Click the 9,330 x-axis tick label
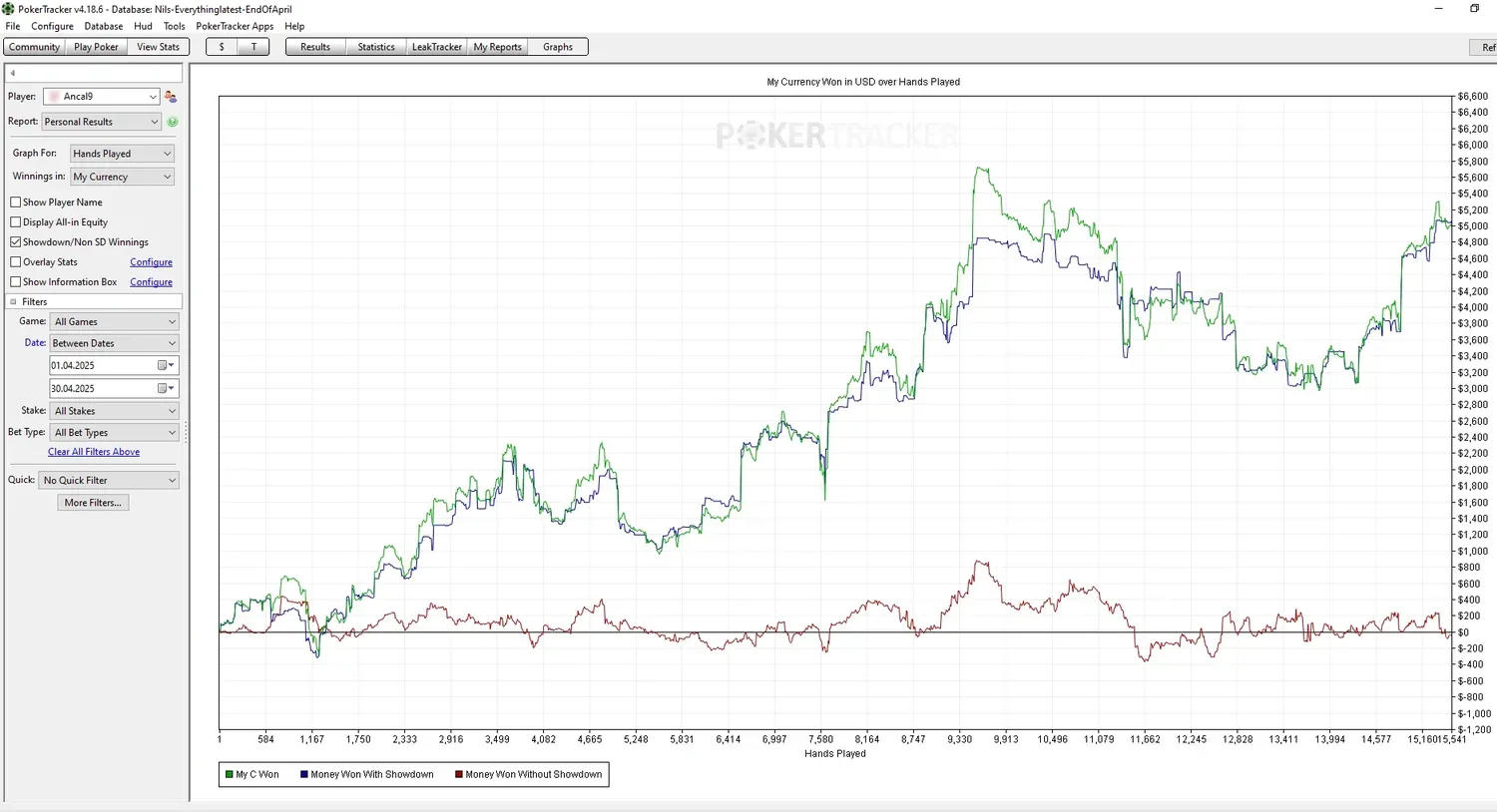The height and width of the screenshot is (812, 1497). (x=959, y=739)
